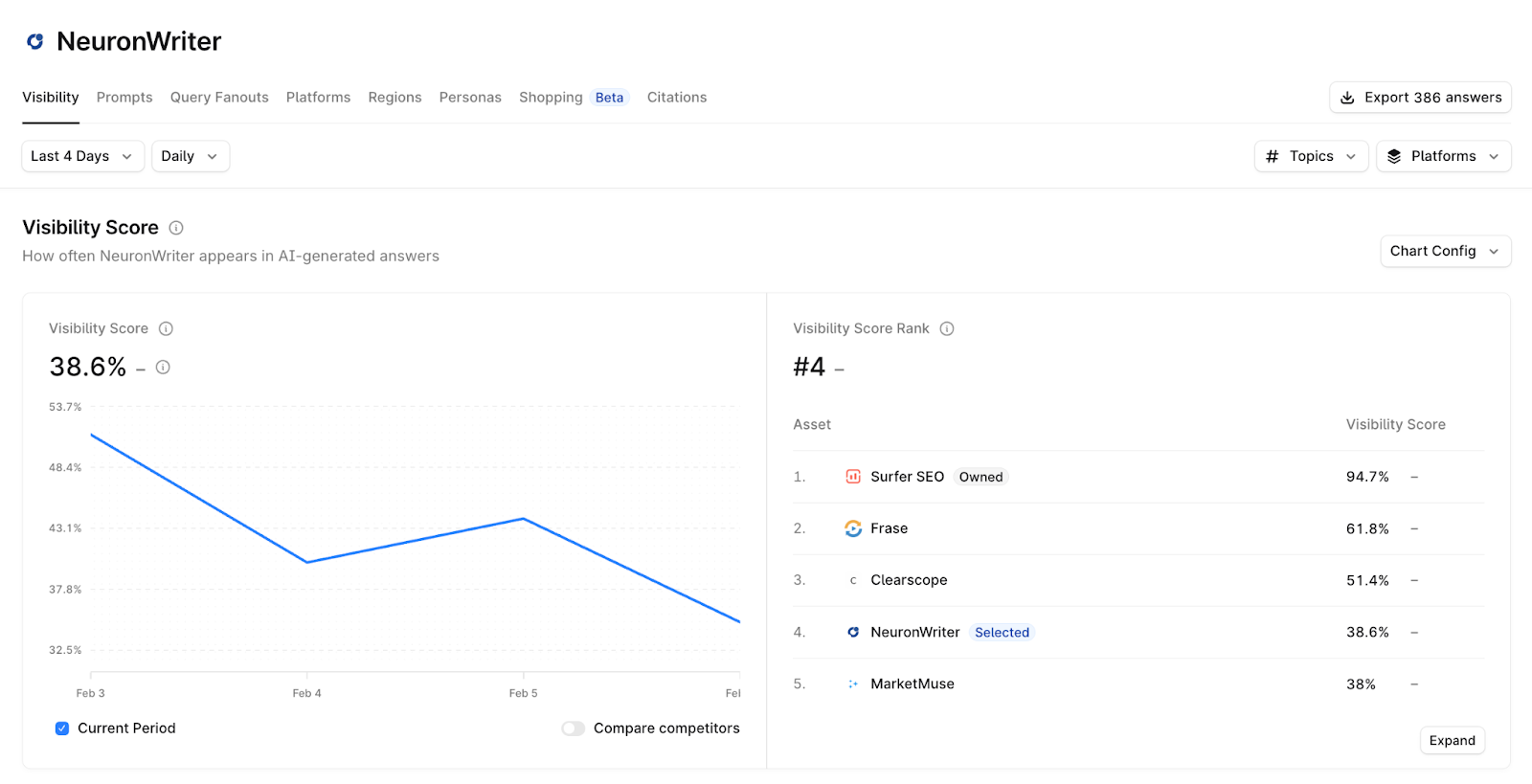Click info icon beside Visibility Score Rank

pyautogui.click(x=947, y=328)
